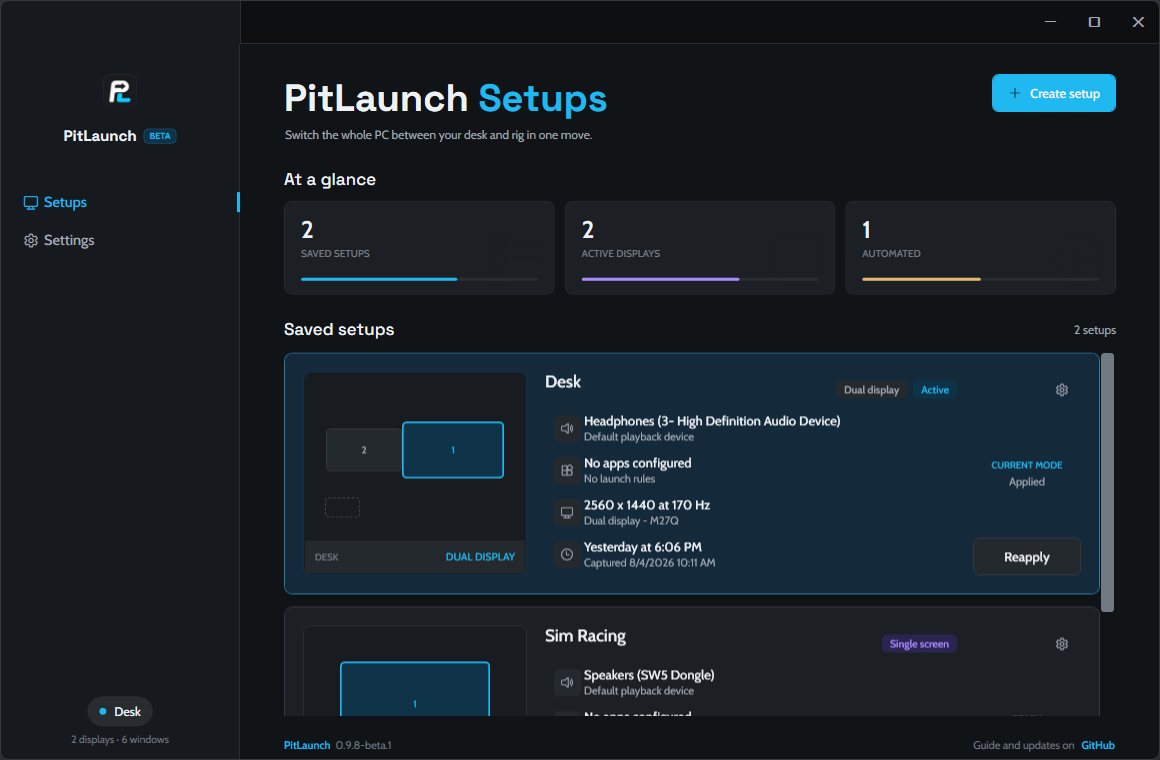Click the Desk display resolution monitor icon
The height and width of the screenshot is (760, 1160).
(567, 513)
